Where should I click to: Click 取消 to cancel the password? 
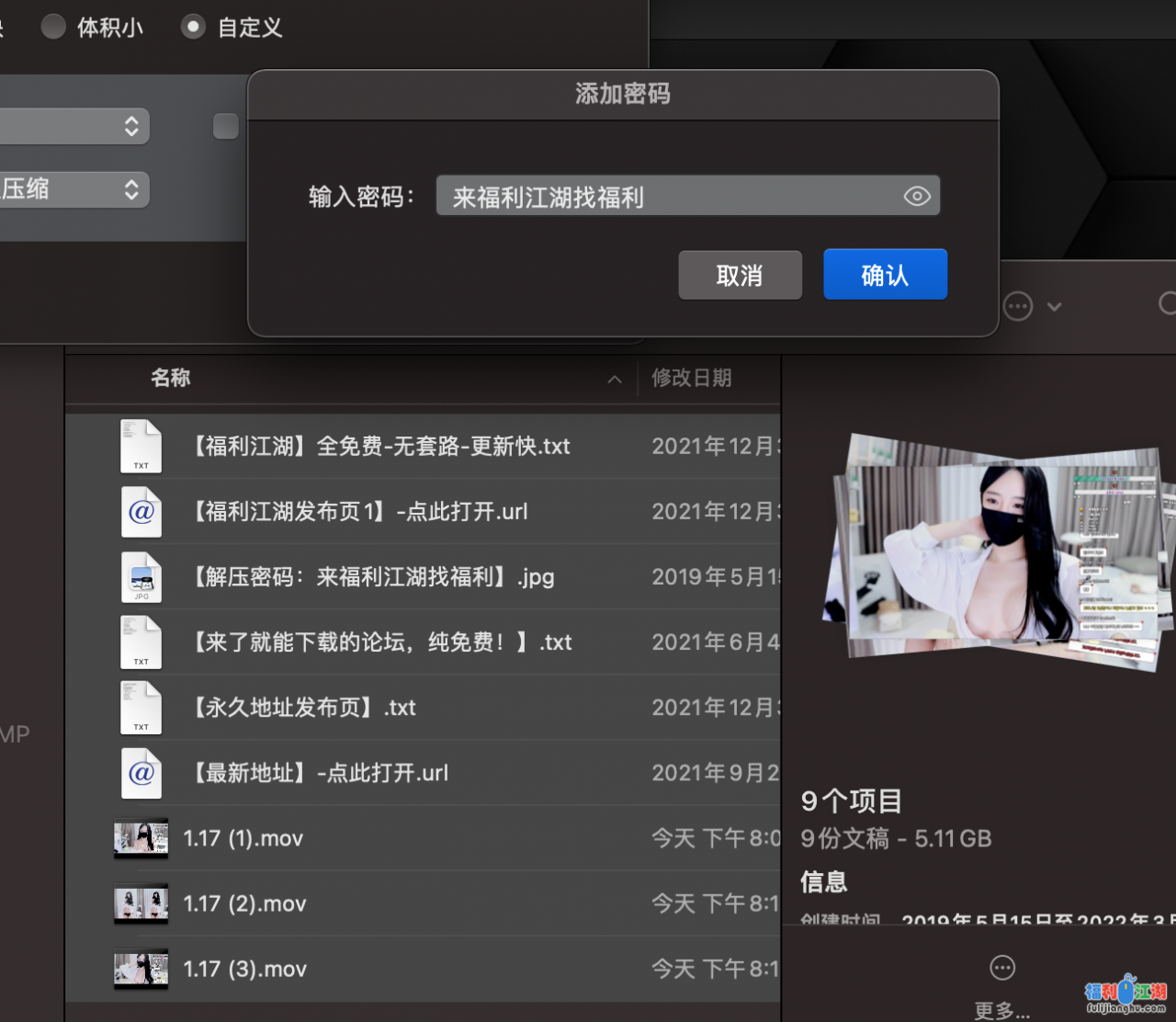click(740, 275)
